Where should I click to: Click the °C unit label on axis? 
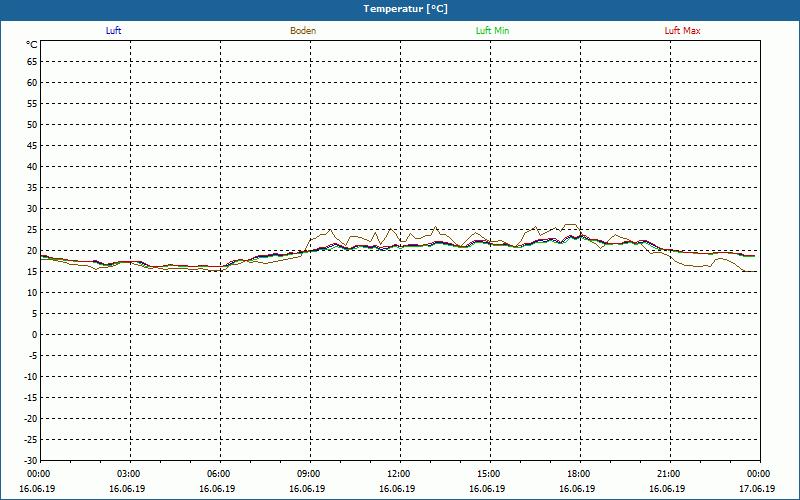(32, 45)
